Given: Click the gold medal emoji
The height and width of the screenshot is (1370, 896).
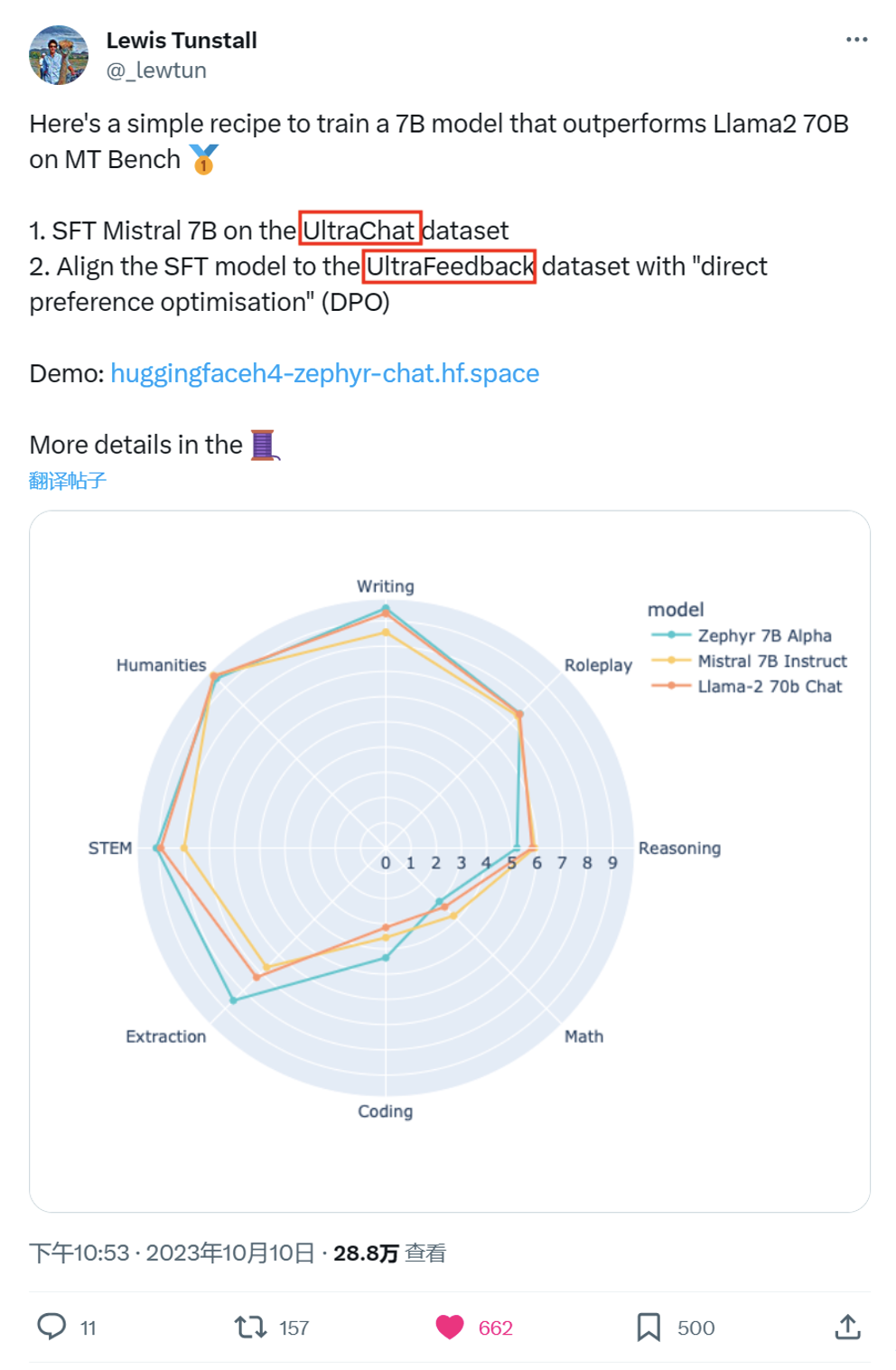Looking at the screenshot, I should [x=204, y=159].
